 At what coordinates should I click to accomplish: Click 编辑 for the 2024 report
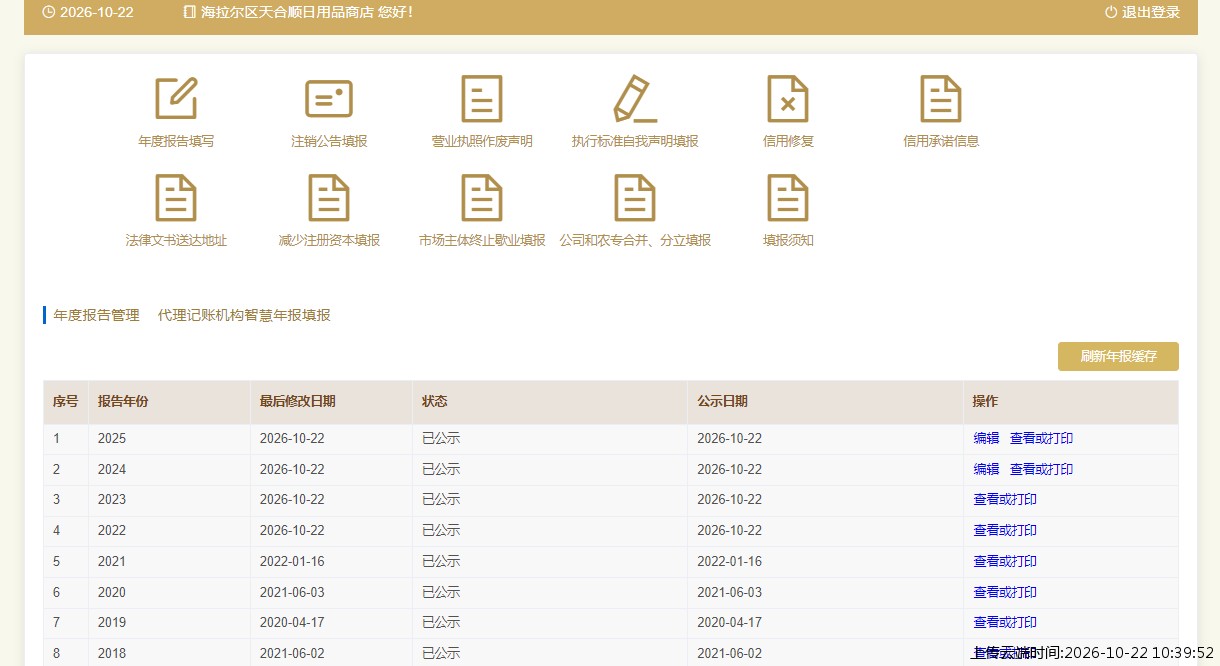986,469
